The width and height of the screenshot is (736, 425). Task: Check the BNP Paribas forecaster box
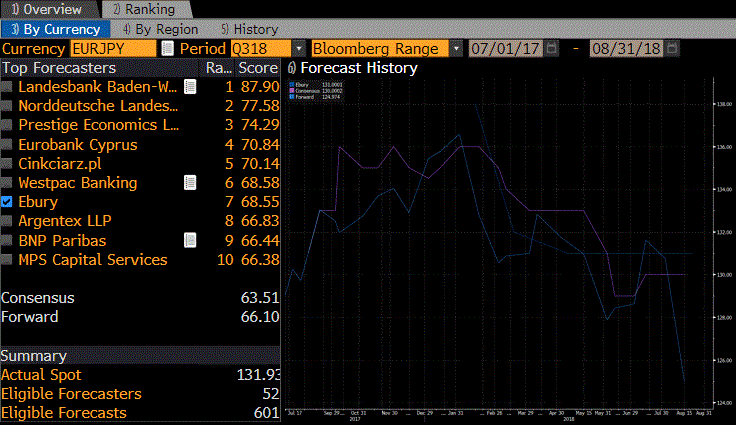[x=7, y=240]
